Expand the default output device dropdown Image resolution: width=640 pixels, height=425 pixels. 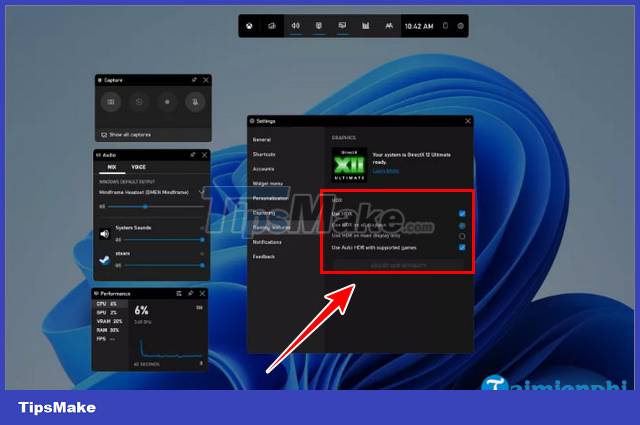[x=201, y=192]
